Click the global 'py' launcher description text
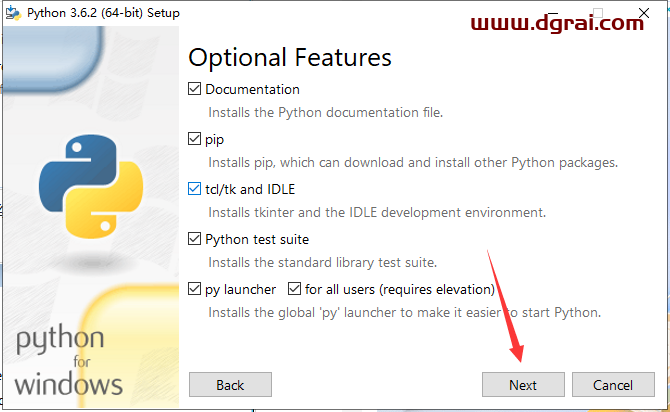This screenshot has width=670, height=412. pyautogui.click(x=404, y=312)
